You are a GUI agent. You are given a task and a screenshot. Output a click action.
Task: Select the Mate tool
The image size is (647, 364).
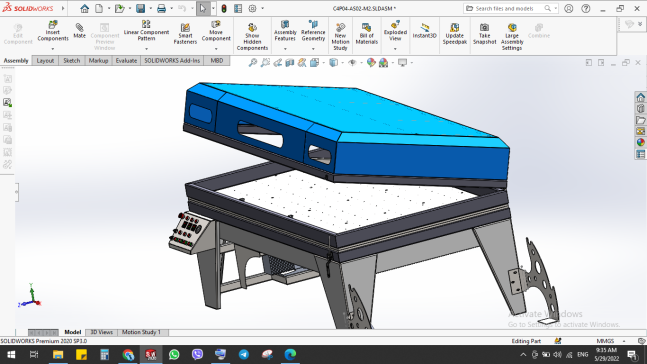[x=79, y=31]
